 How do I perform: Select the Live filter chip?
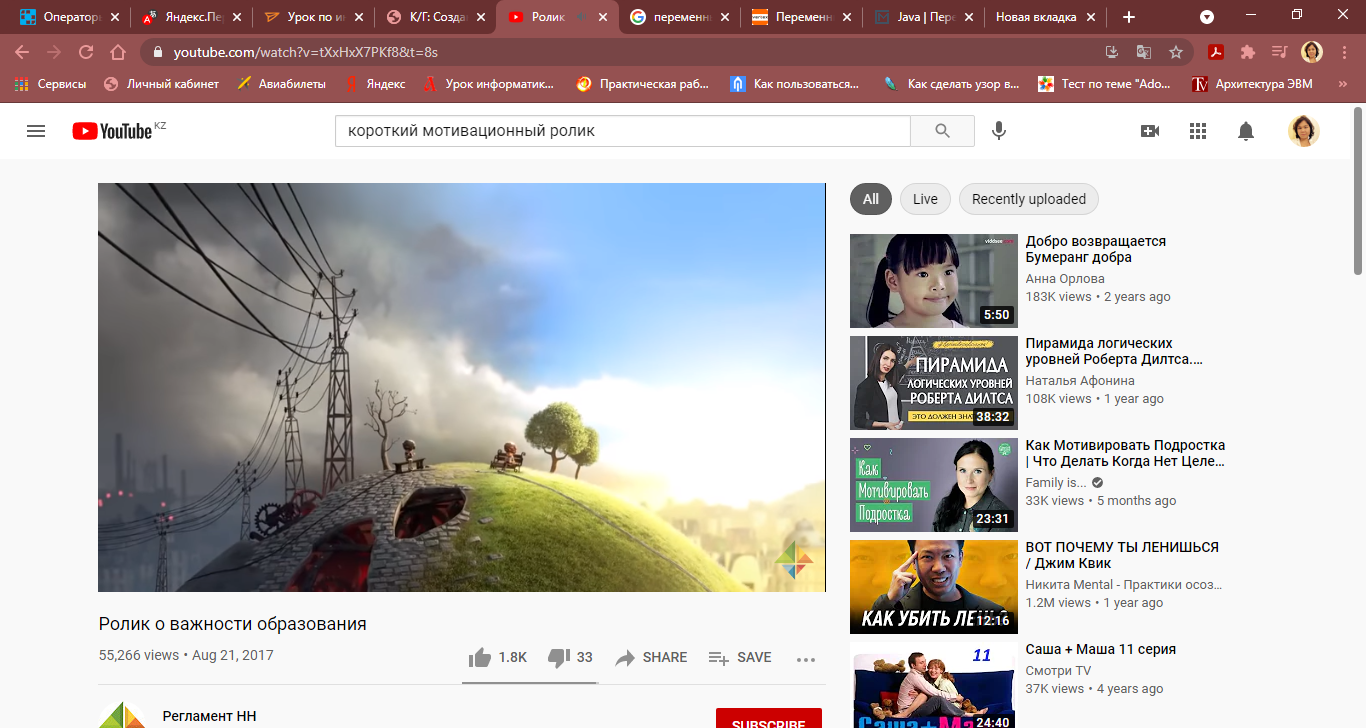click(925, 199)
